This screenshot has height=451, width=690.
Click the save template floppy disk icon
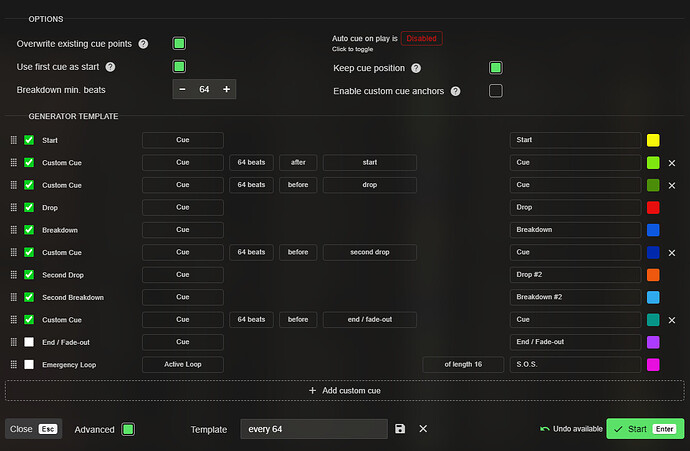click(400, 429)
